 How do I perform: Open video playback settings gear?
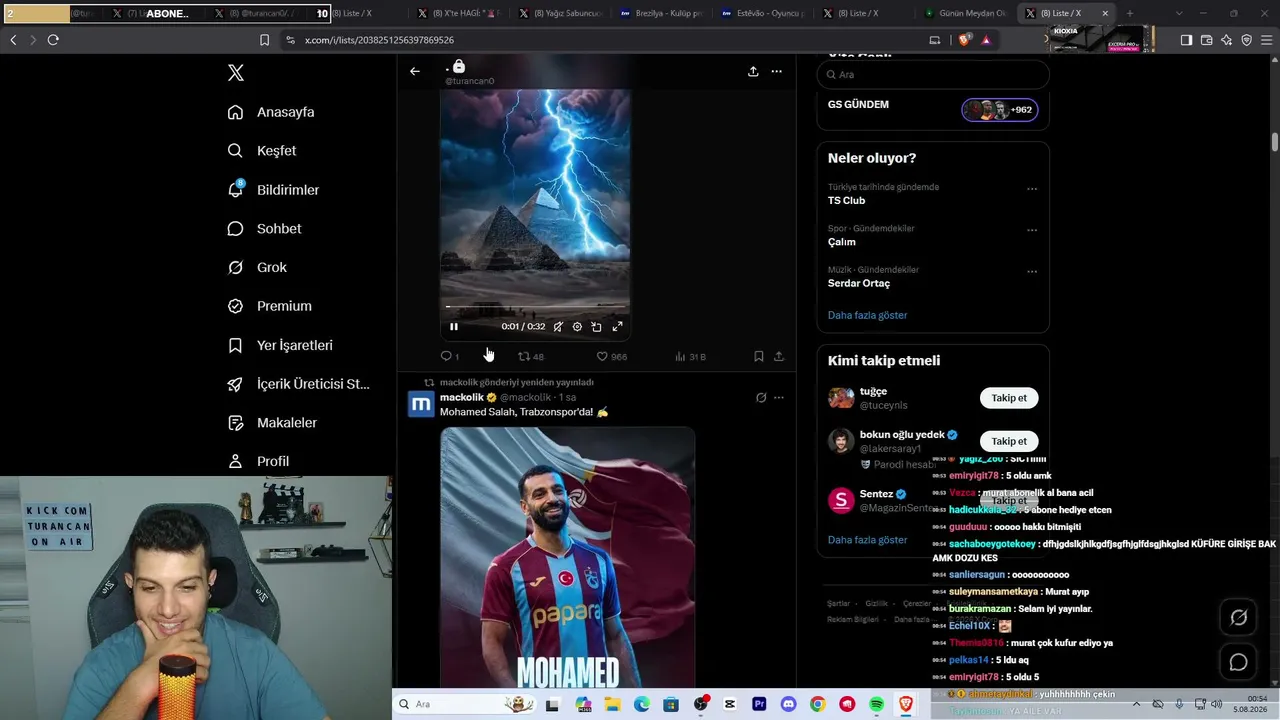click(x=577, y=326)
